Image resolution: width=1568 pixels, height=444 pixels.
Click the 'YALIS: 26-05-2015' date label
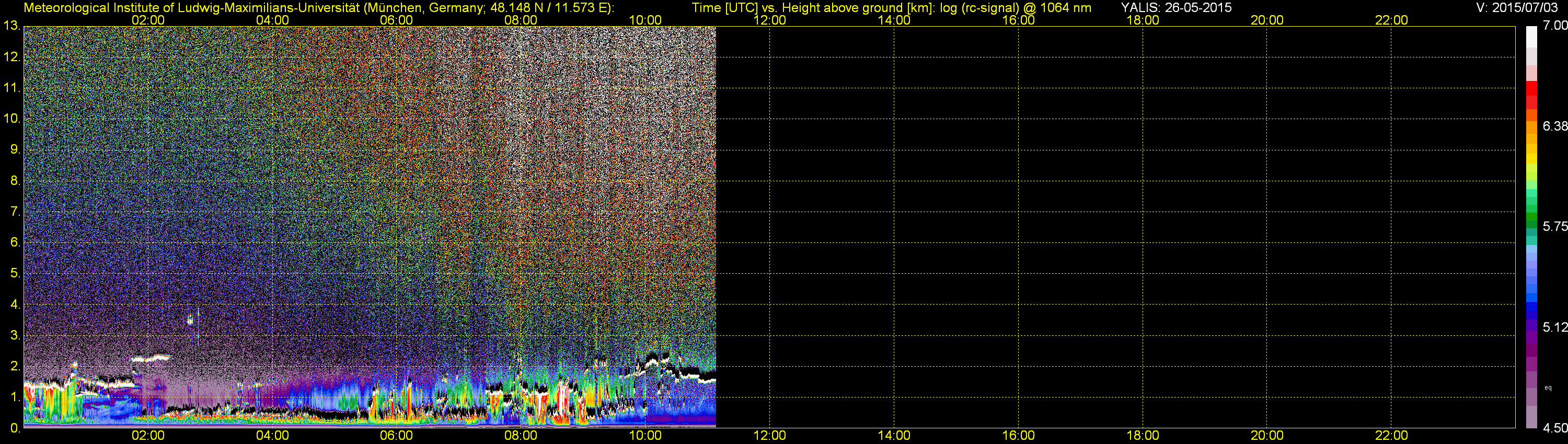tap(1176, 8)
